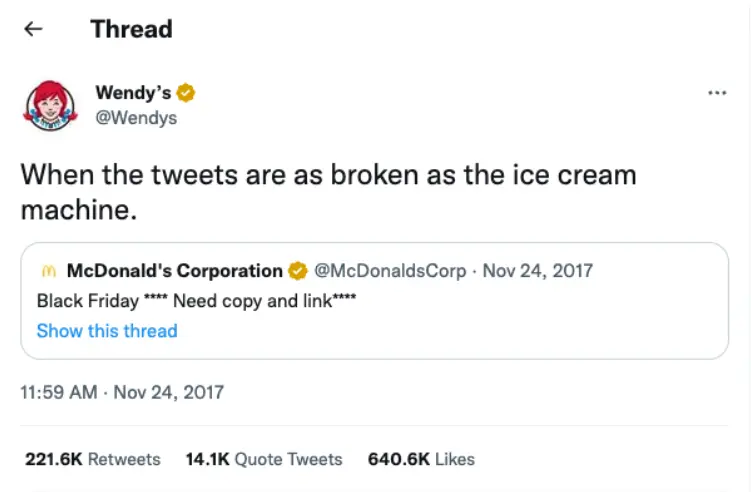Click Wendy's gold verified badge

[186, 93]
